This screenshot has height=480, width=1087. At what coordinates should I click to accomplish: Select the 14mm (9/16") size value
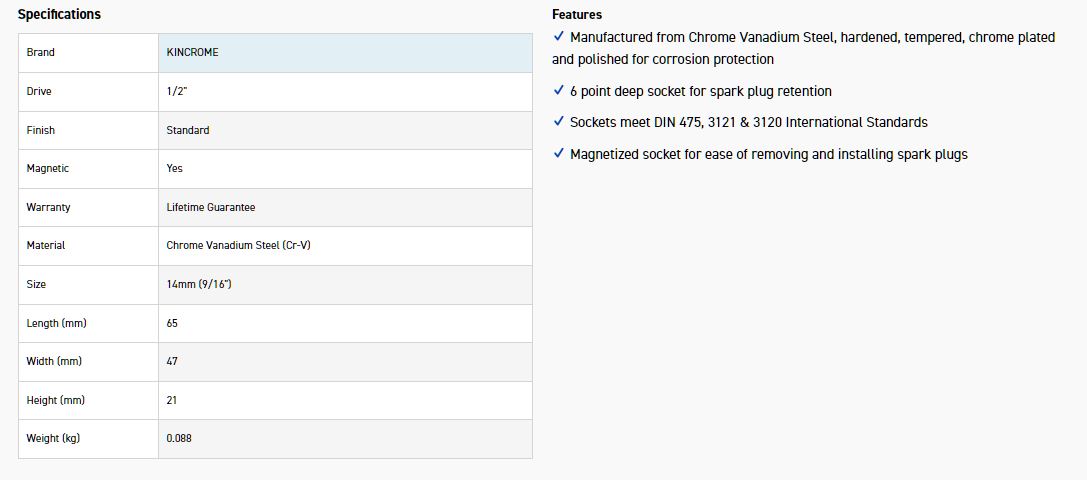(199, 284)
